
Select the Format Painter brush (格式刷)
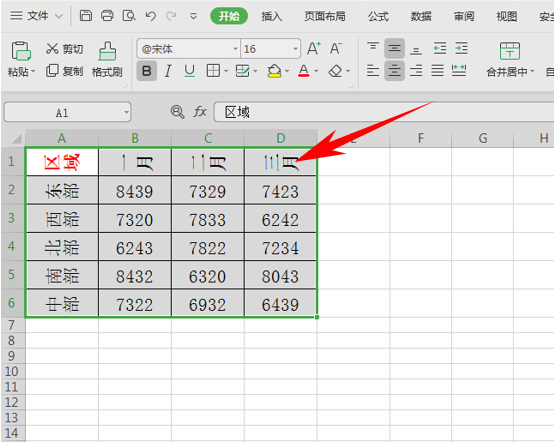tap(107, 59)
